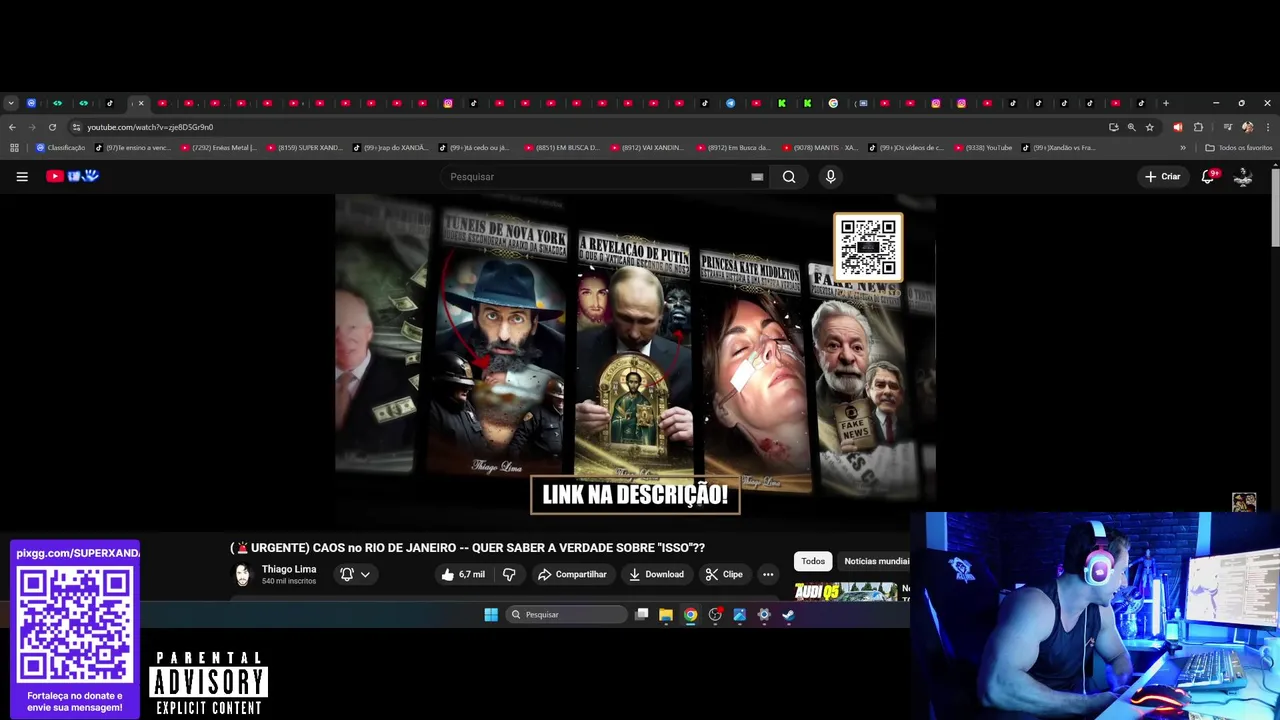Expand the bookmarks overflow chevron

[1183, 148]
